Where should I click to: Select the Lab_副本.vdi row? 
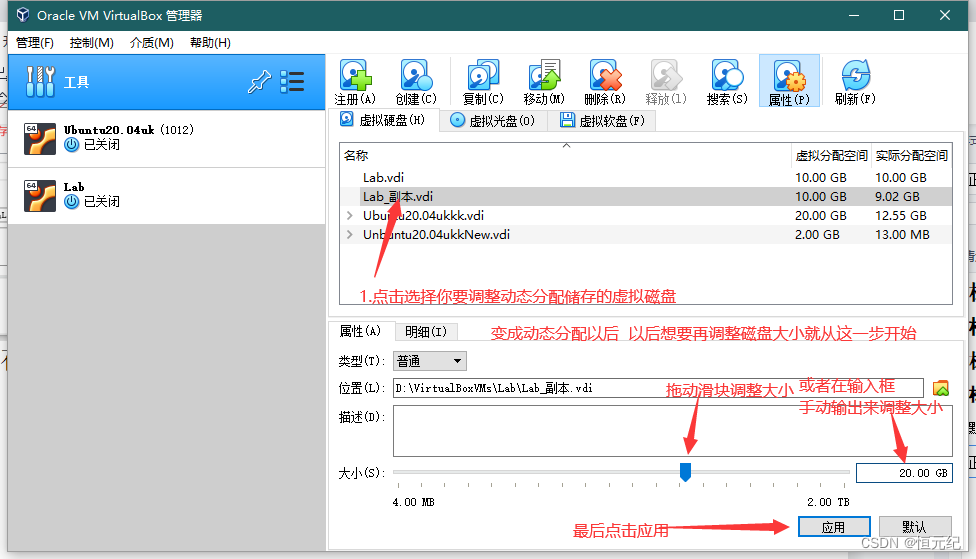point(645,197)
